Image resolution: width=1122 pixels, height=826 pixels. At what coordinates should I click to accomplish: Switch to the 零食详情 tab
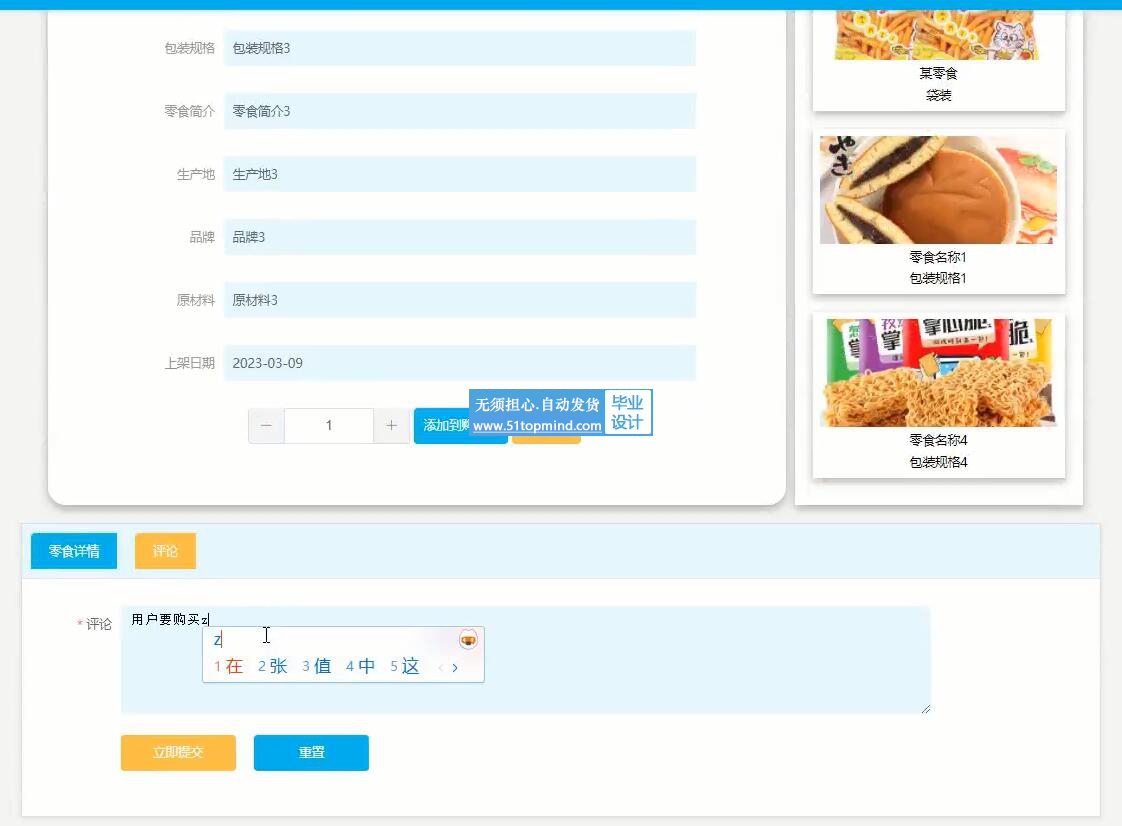(x=74, y=551)
